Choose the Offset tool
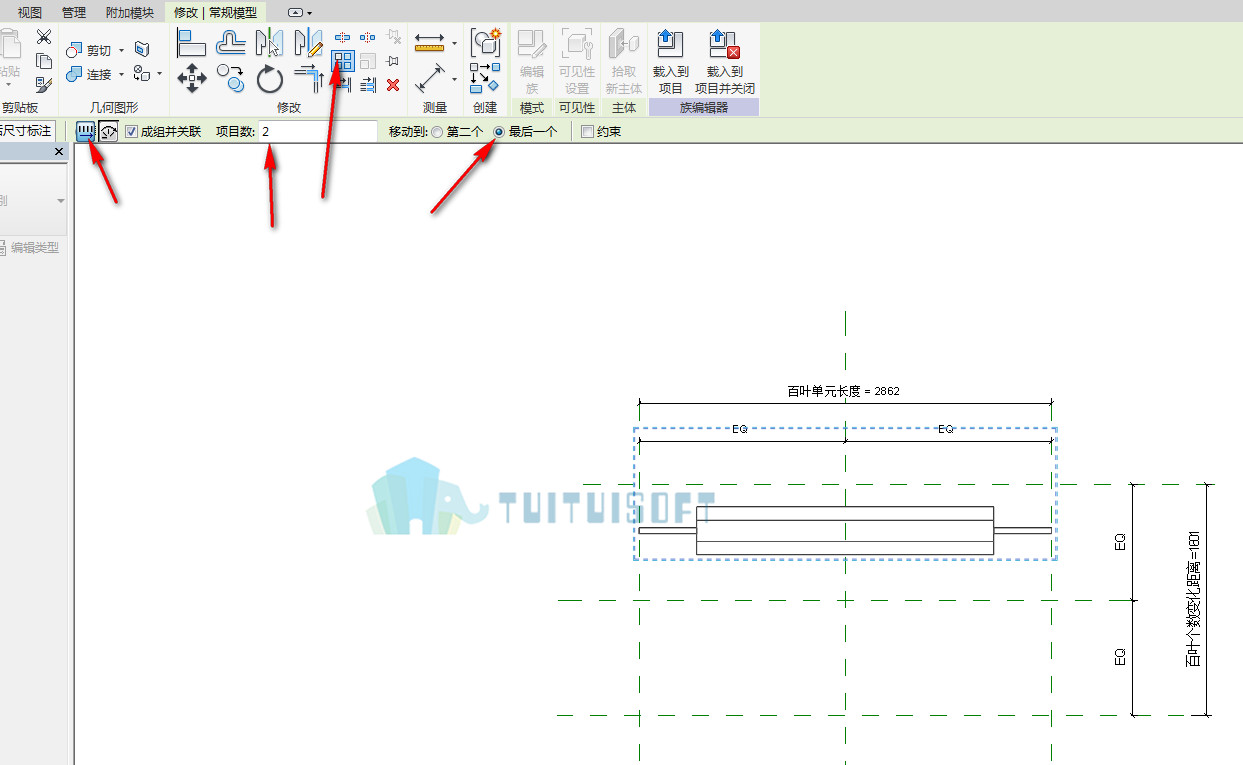The image size is (1243, 765). coord(231,42)
